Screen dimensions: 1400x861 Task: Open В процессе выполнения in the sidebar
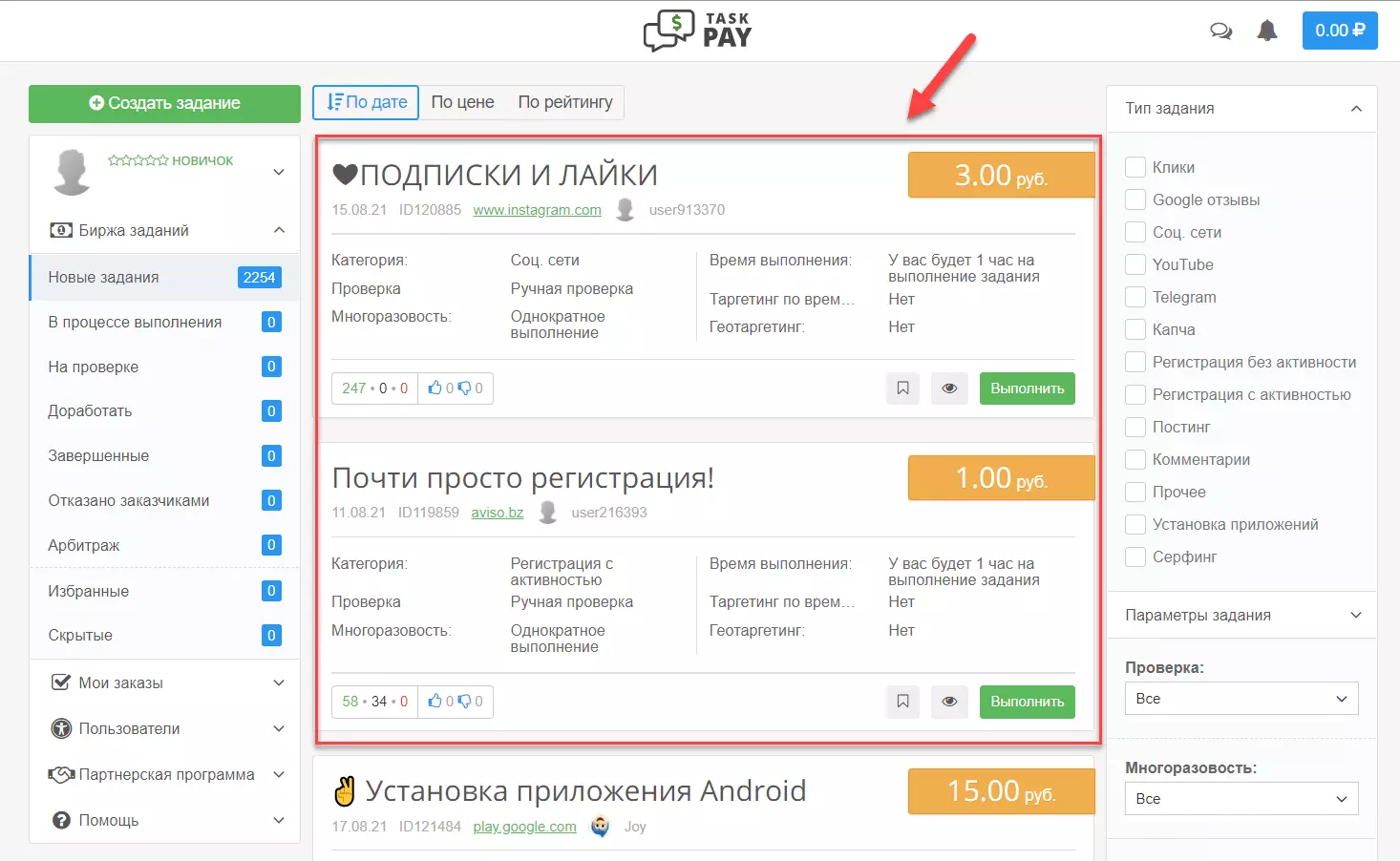(165, 322)
